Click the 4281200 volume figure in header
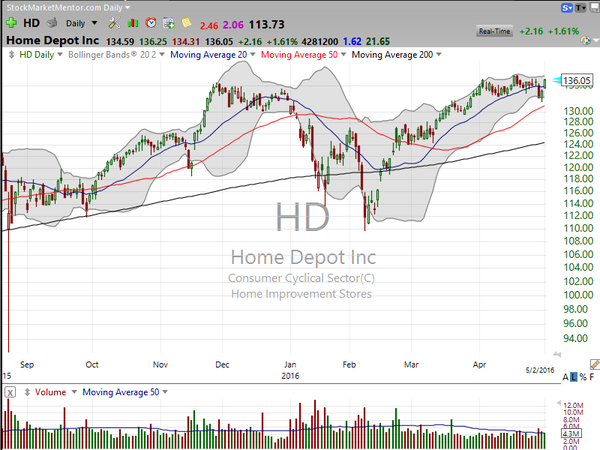The height and width of the screenshot is (450, 600). (x=320, y=42)
